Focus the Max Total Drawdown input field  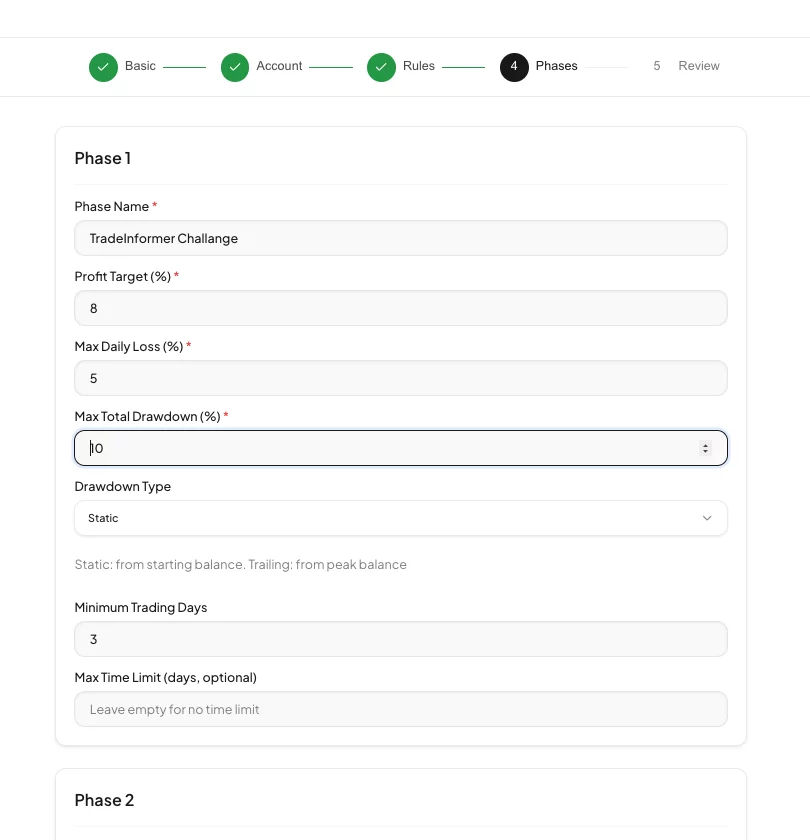click(390, 448)
